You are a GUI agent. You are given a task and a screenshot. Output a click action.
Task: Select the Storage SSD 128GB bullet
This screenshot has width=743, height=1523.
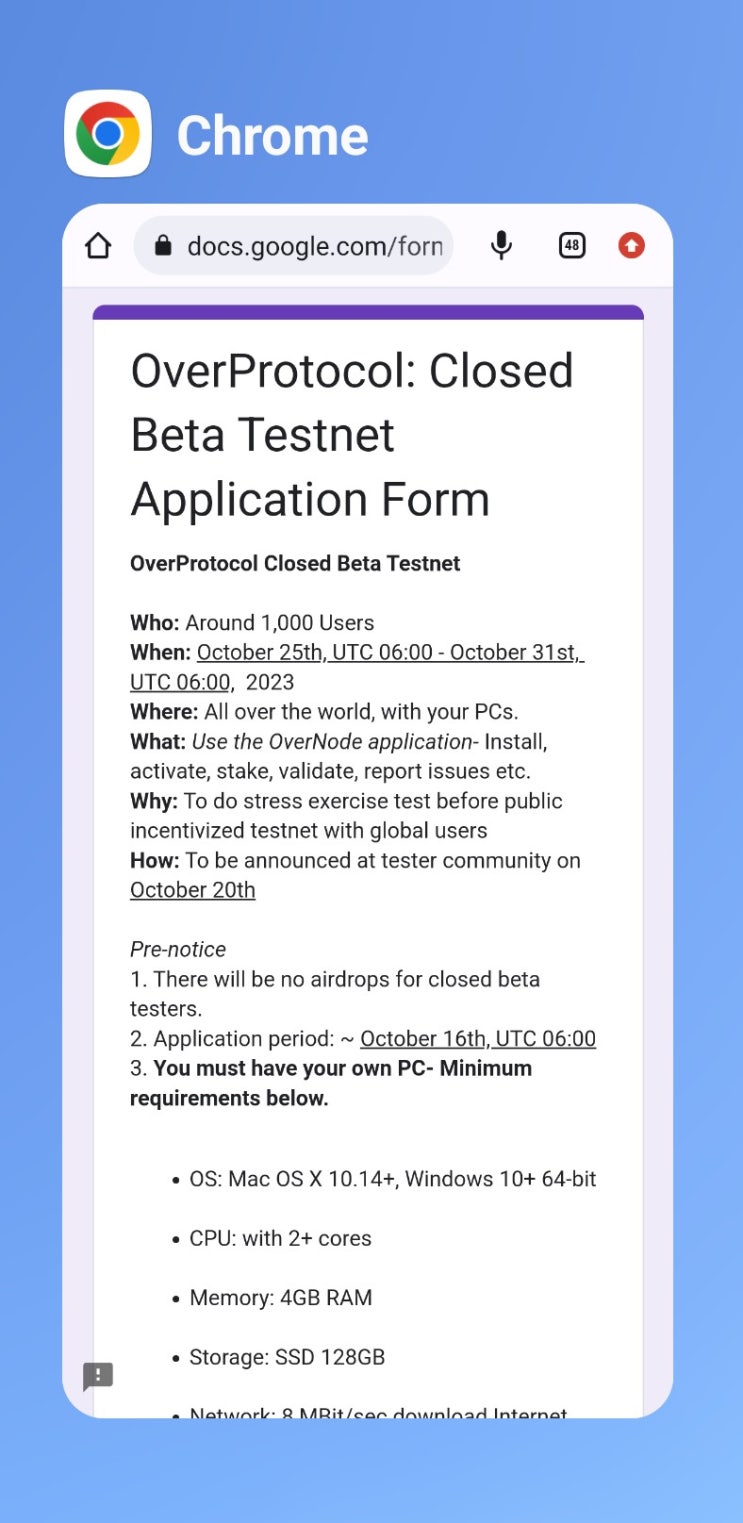click(x=287, y=1357)
